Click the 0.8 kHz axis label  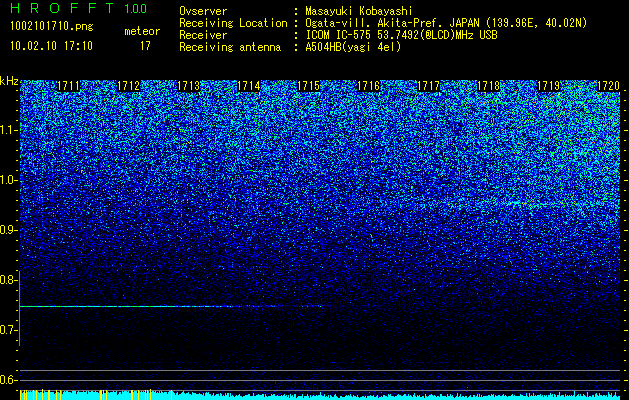(x=9, y=280)
